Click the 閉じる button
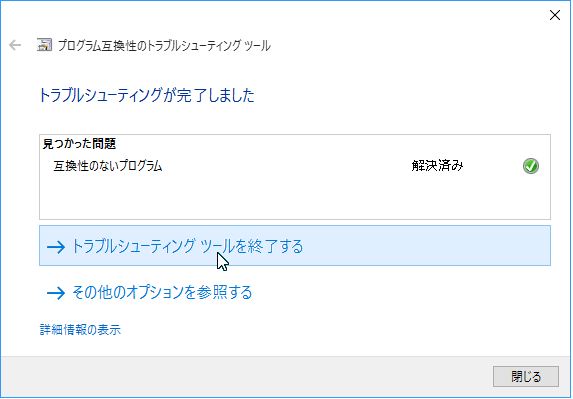Viewport: 573px width, 399px height. 526,376
